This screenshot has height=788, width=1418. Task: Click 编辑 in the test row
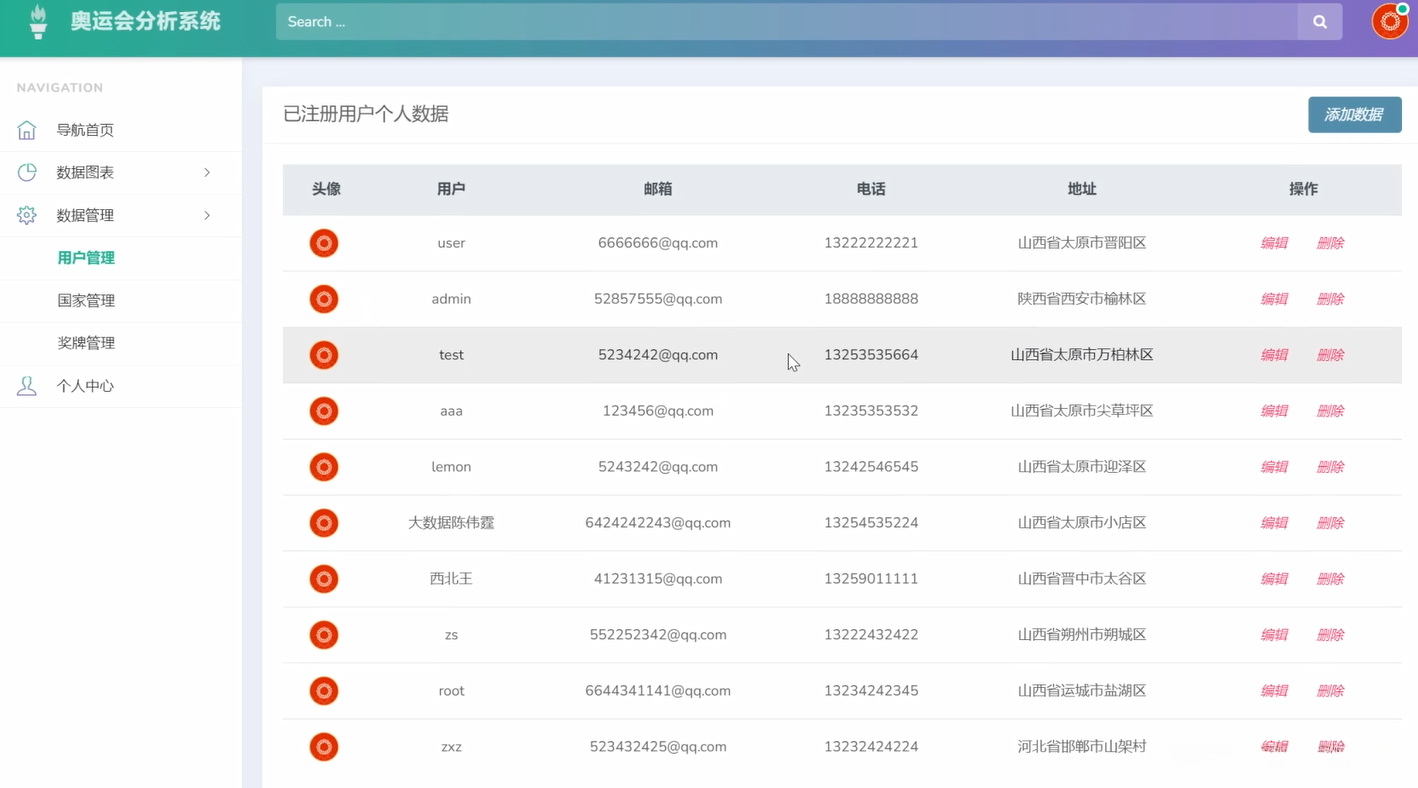click(x=1274, y=355)
